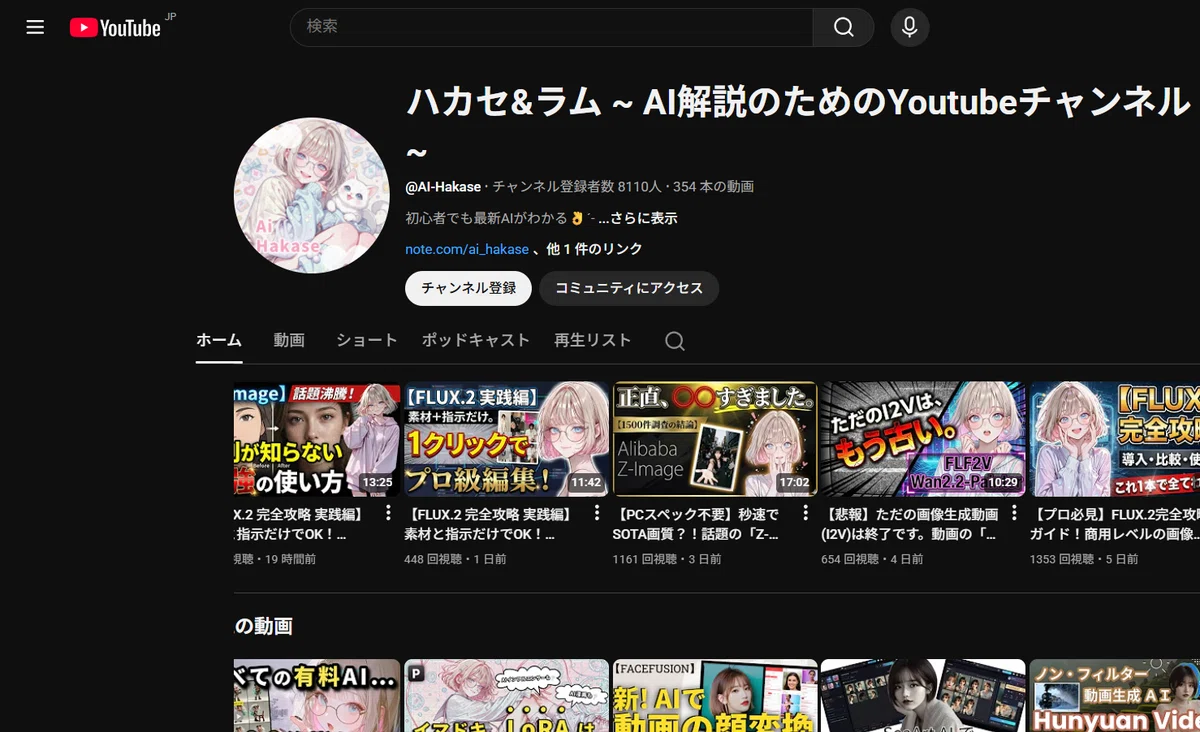1200x732 pixels.
Task: Play the 11:42 FLUX.2 実践編 thumbnail
Action: (507, 439)
